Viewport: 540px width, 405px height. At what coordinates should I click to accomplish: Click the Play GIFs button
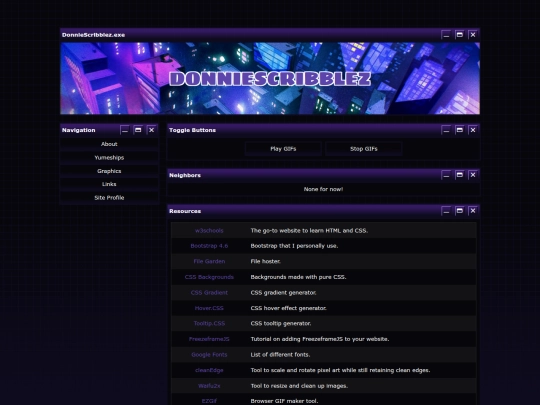tap(283, 149)
